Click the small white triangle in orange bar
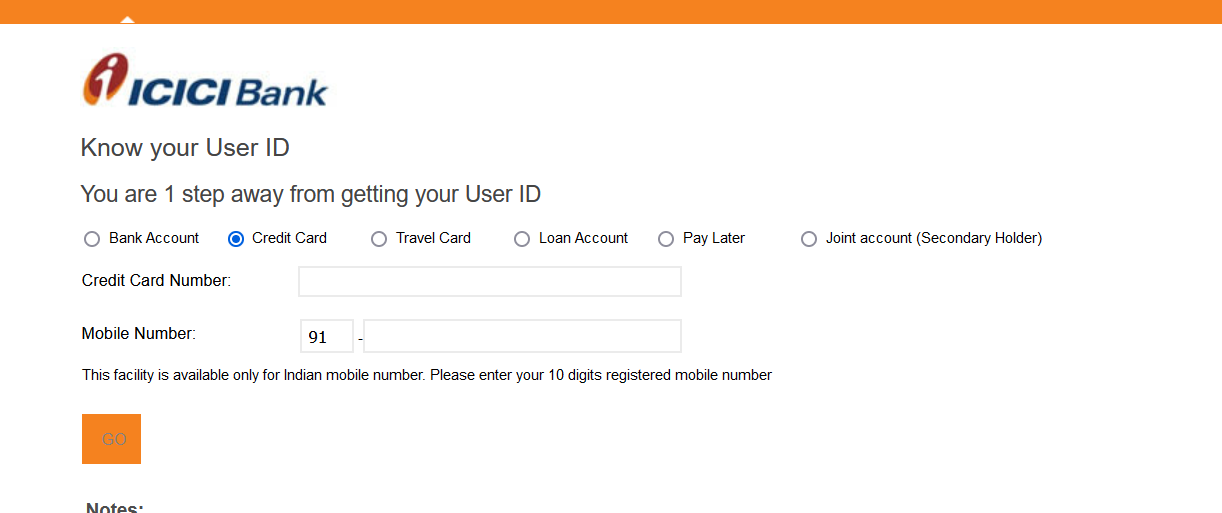Screen dimensions: 1222x513 [126, 19]
